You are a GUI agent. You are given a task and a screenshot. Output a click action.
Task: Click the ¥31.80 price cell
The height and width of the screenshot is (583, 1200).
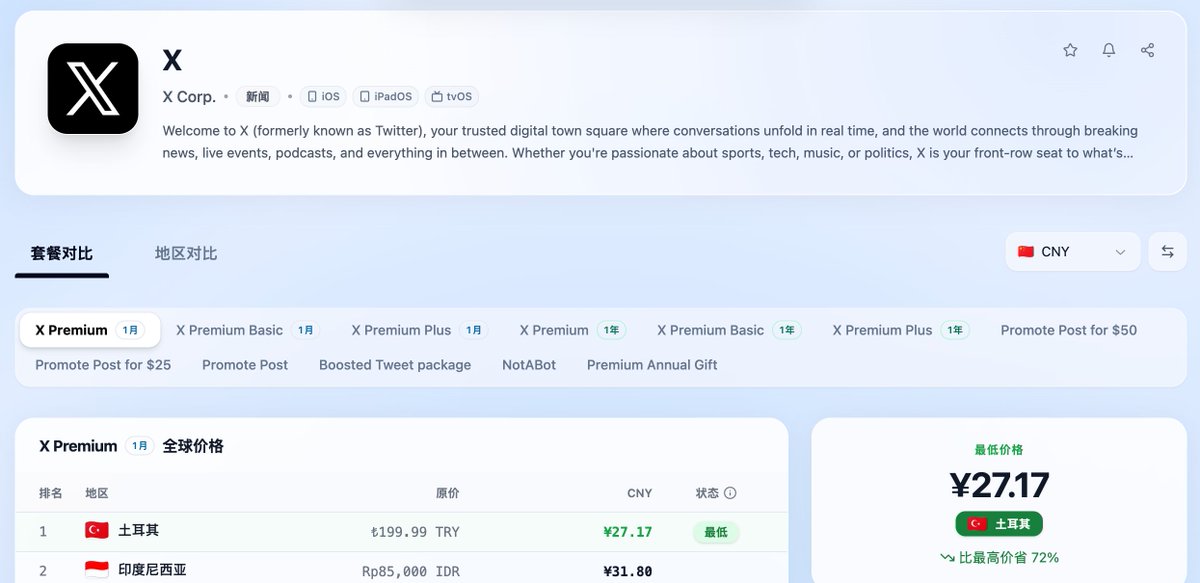(628, 572)
